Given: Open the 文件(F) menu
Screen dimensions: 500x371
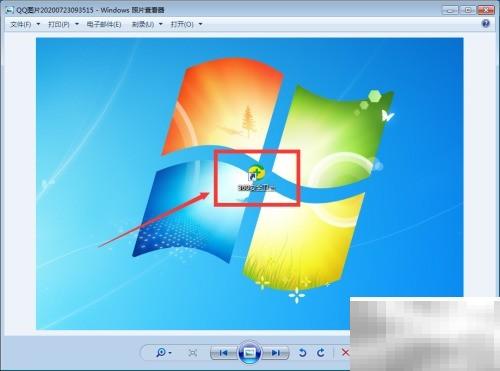Looking at the screenshot, I should pyautogui.click(x=21, y=24).
